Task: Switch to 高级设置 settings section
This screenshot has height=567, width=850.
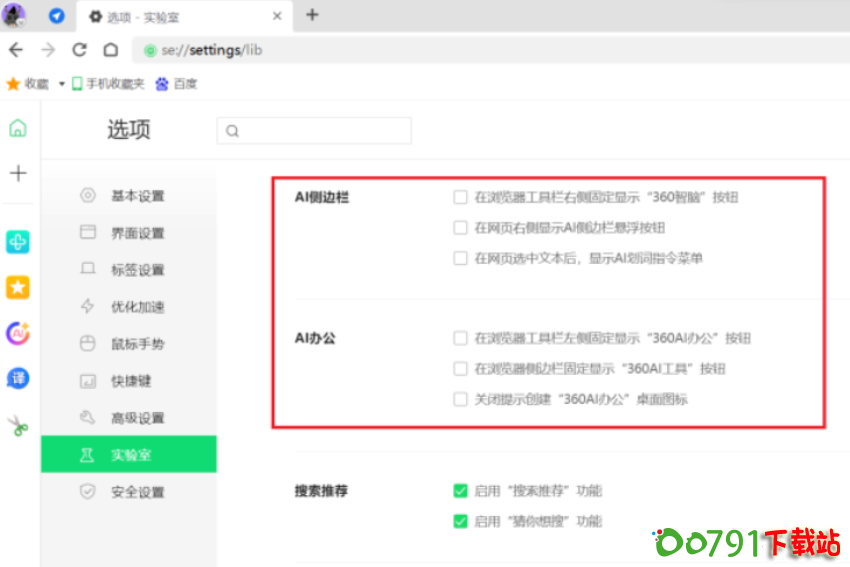Action: point(137,418)
